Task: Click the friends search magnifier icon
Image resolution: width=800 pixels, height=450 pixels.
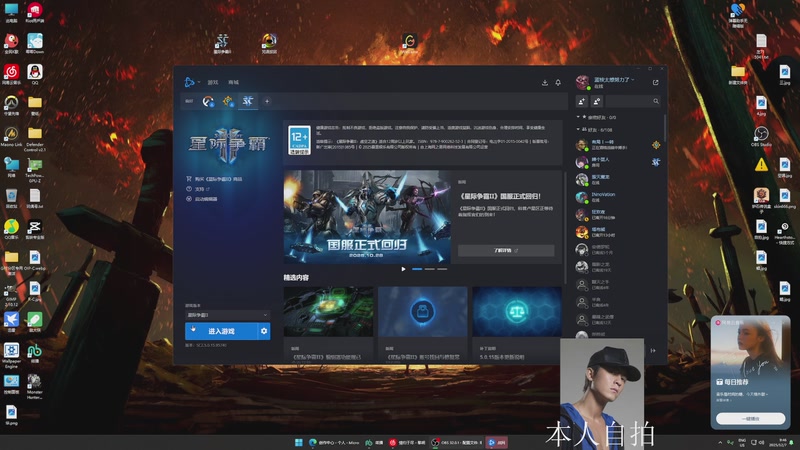Action: 656,102
